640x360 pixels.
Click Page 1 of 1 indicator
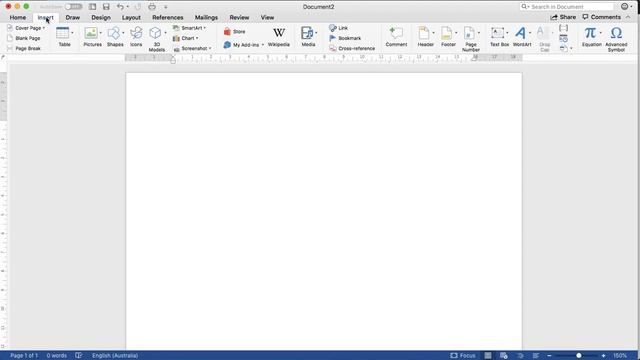pyautogui.click(x=24, y=356)
